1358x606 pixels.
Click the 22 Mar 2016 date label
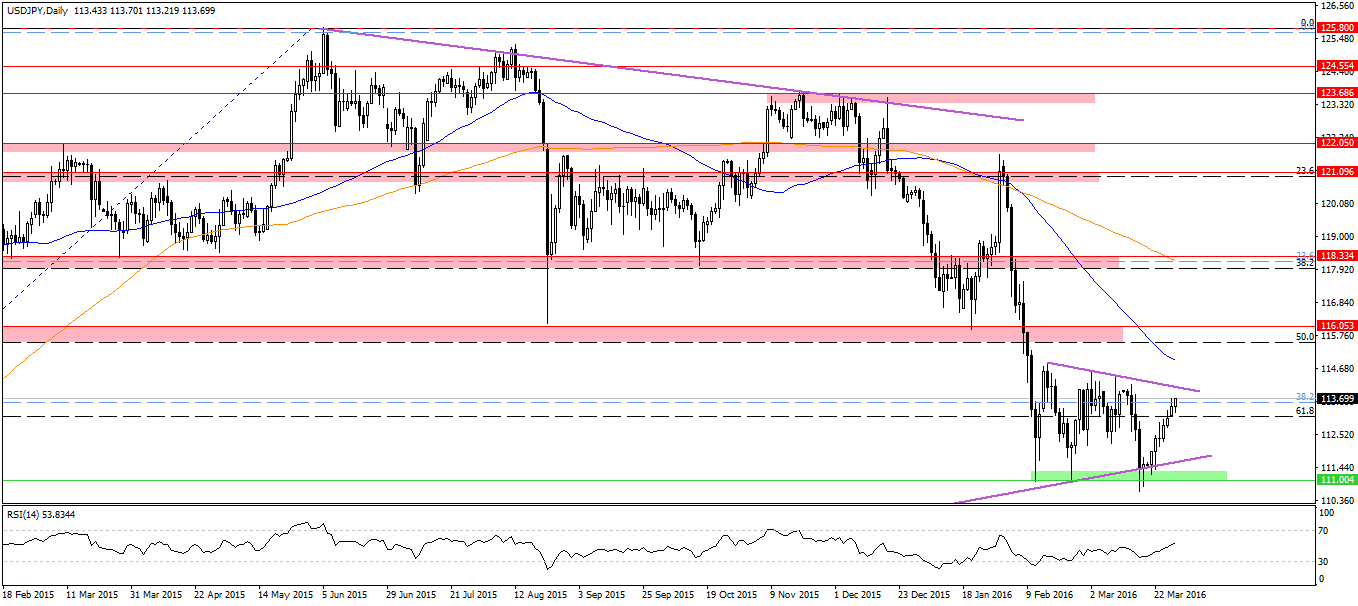click(x=1180, y=594)
